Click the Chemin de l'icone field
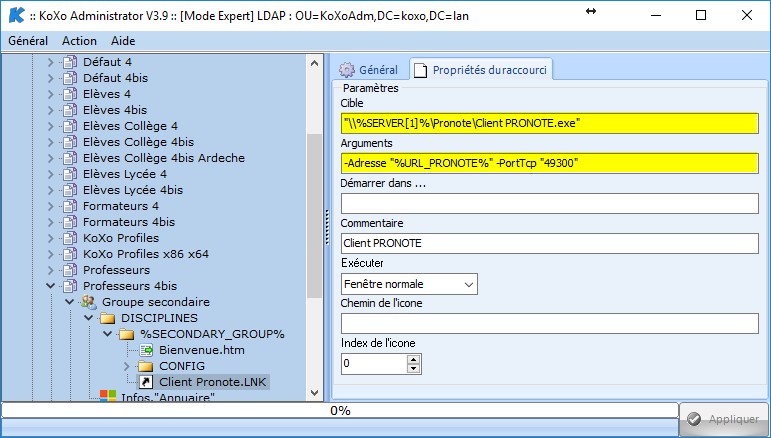Screen dimensions: 771x438 (x=550, y=323)
